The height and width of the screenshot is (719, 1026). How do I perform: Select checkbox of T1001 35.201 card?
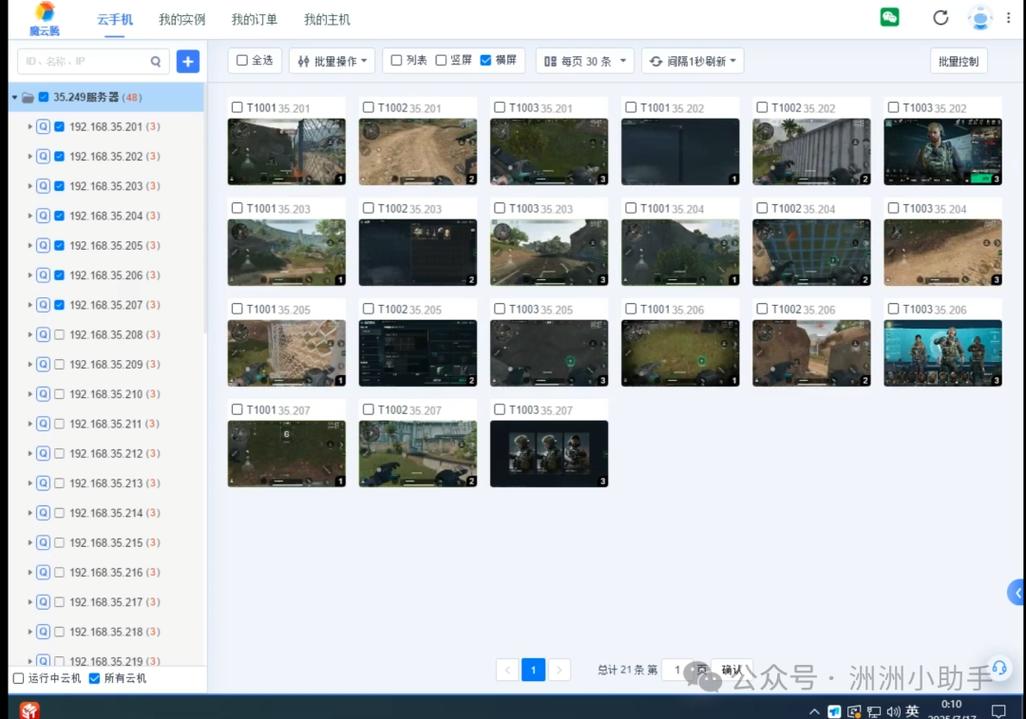(238, 107)
